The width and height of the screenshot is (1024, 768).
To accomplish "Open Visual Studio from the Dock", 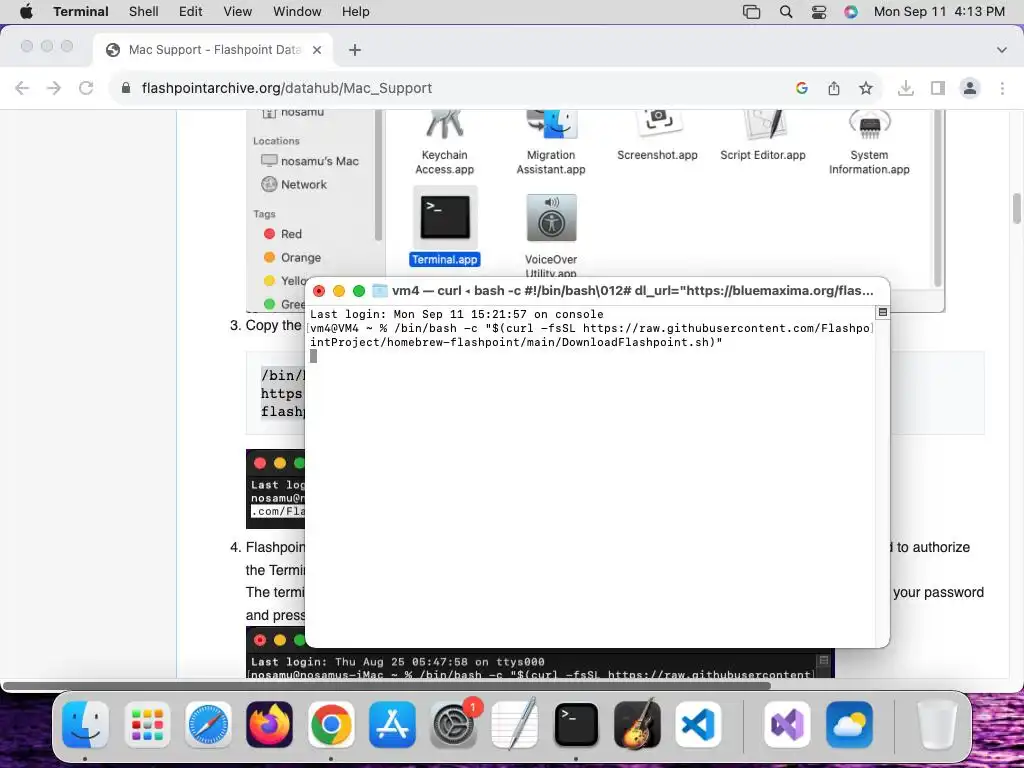I will pos(788,724).
